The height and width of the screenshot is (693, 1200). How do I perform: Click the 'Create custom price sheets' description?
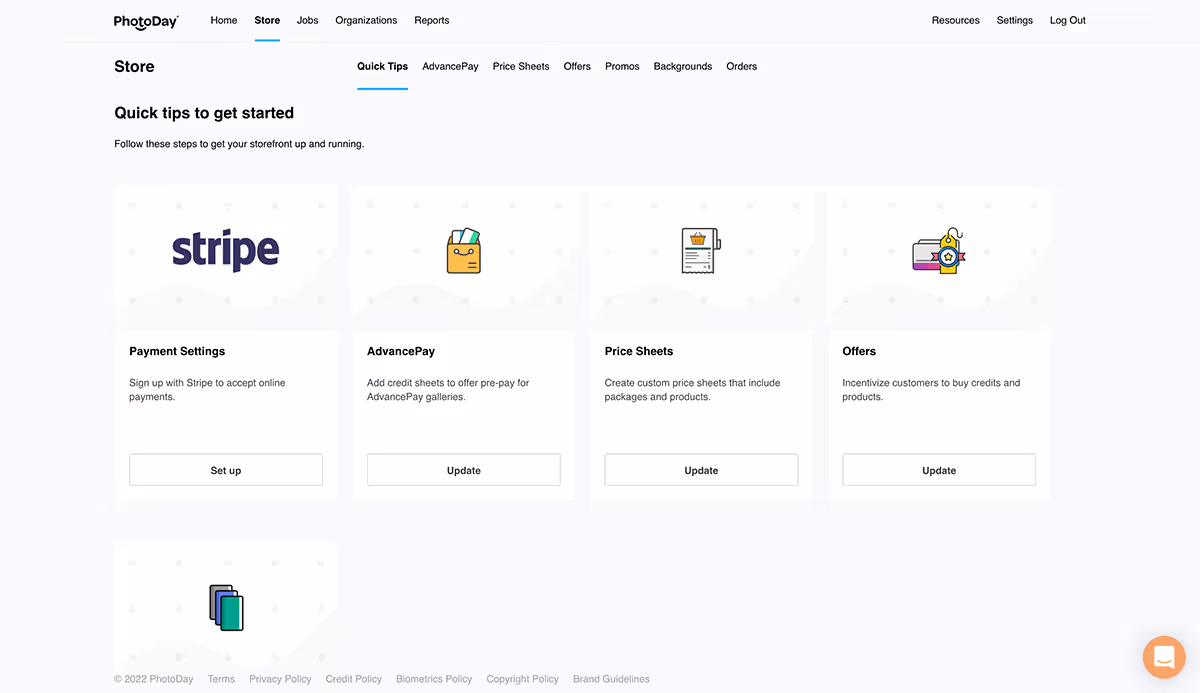(x=692, y=390)
